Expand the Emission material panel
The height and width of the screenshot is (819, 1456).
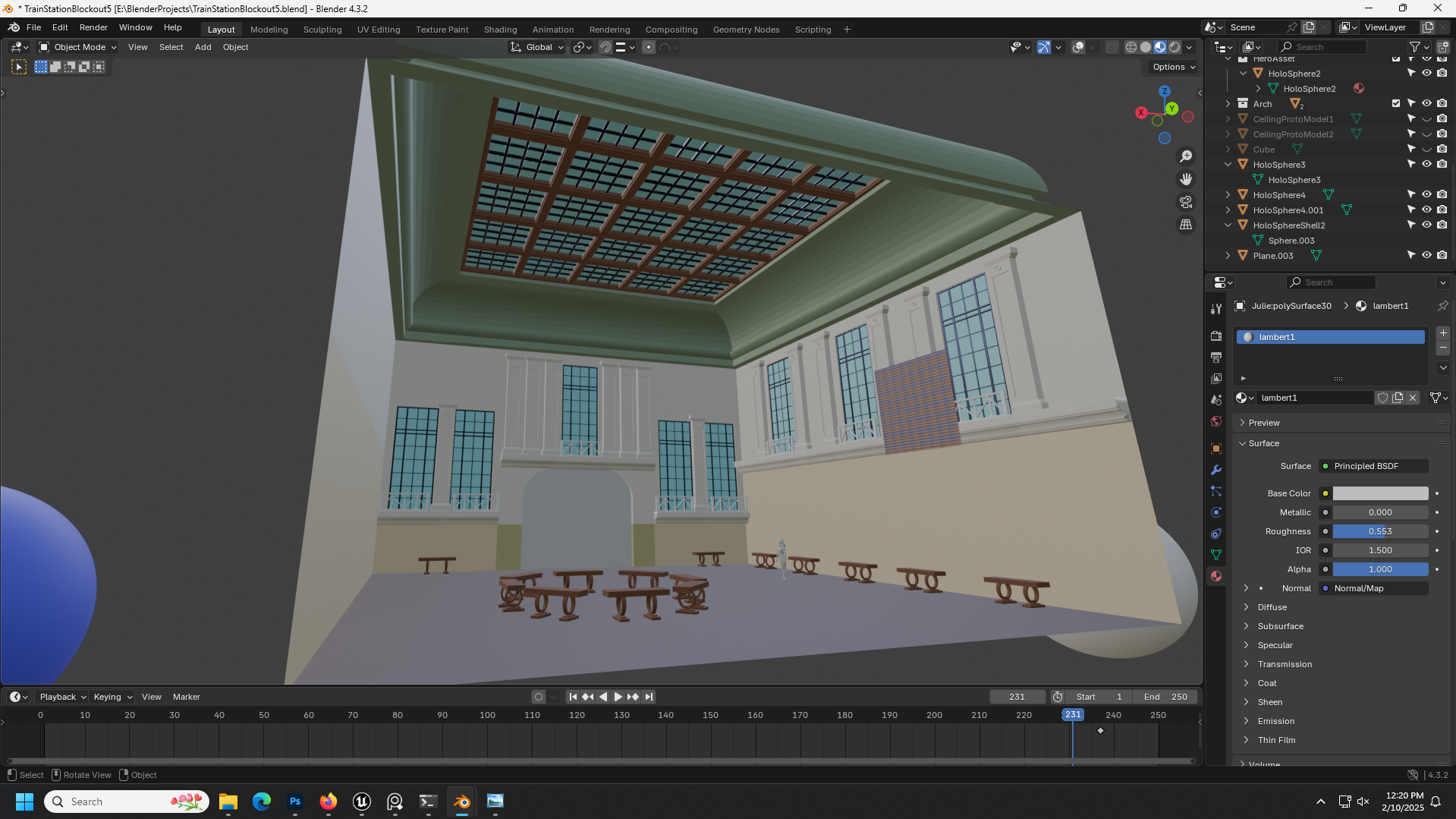coord(1275,721)
